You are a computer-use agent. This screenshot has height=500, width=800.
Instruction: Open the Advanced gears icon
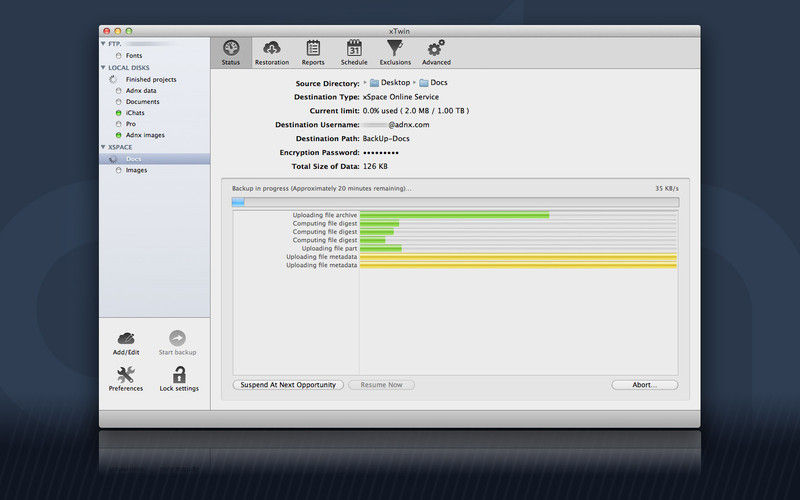(x=436, y=48)
